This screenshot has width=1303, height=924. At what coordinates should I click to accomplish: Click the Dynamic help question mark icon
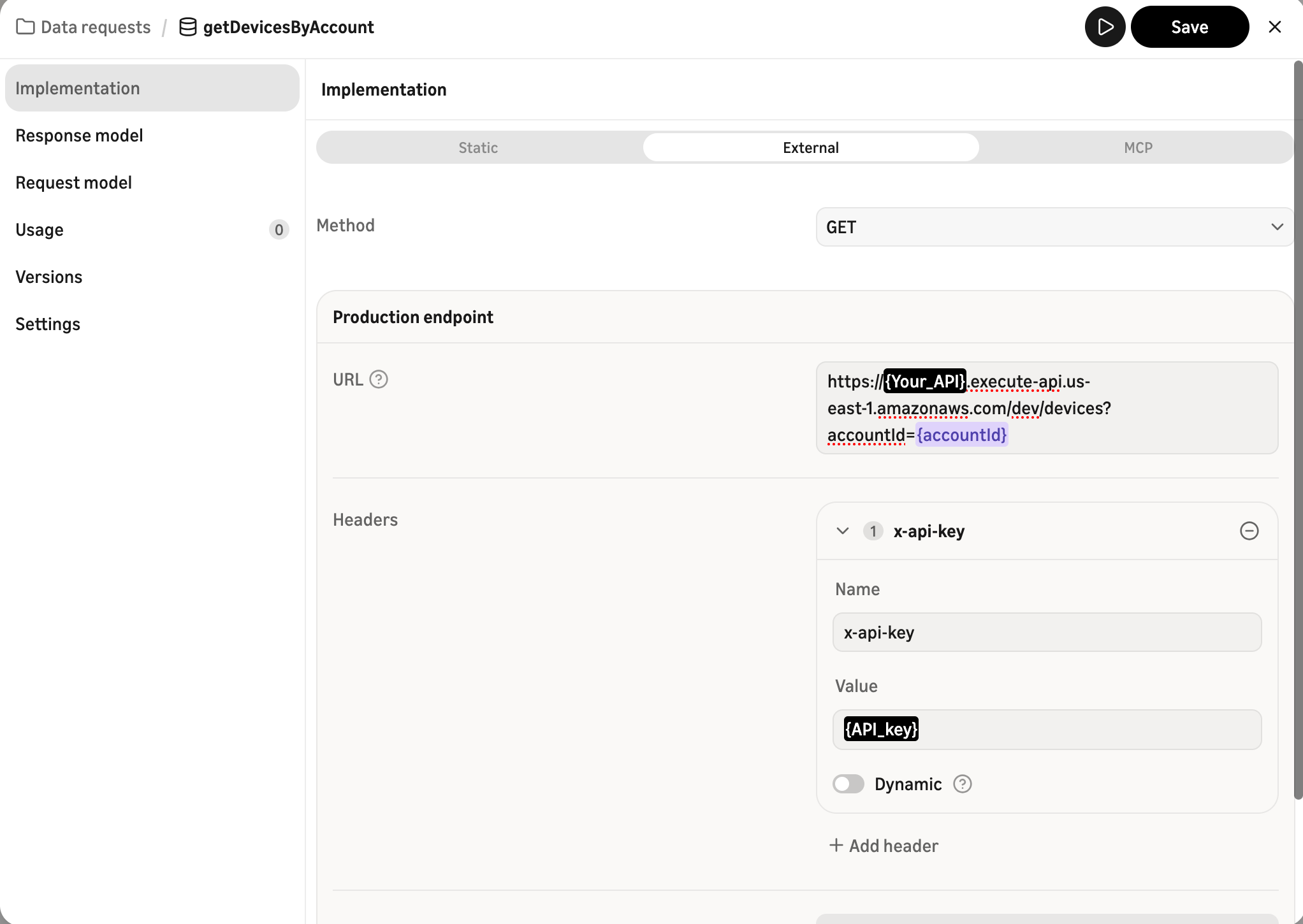(962, 784)
